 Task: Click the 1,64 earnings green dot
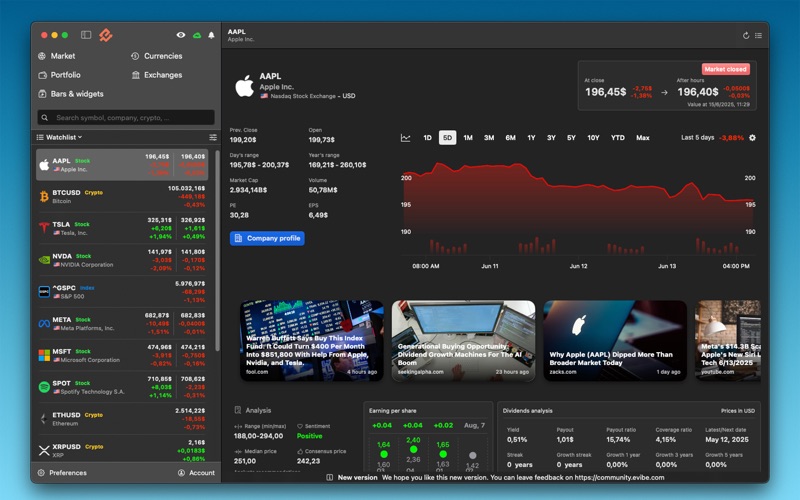click(384, 454)
